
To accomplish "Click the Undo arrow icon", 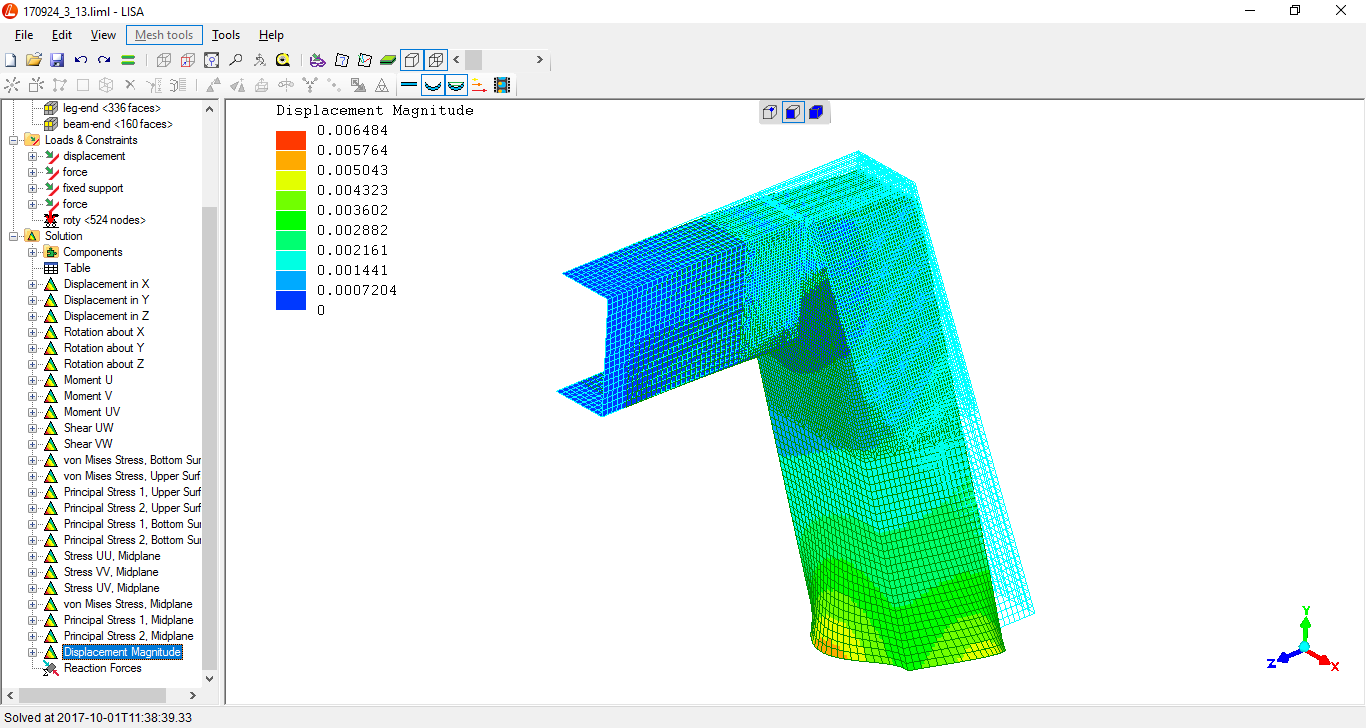I will pyautogui.click(x=81, y=60).
